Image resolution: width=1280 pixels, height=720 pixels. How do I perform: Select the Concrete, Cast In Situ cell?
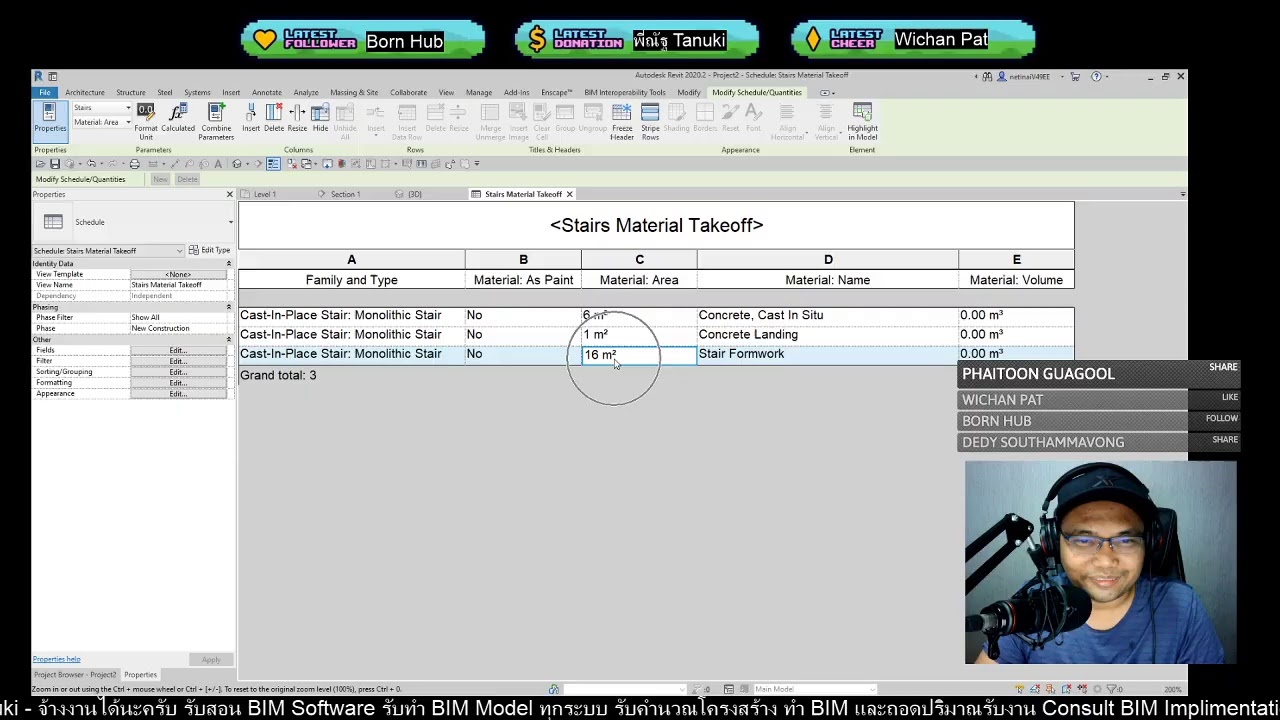click(x=827, y=315)
